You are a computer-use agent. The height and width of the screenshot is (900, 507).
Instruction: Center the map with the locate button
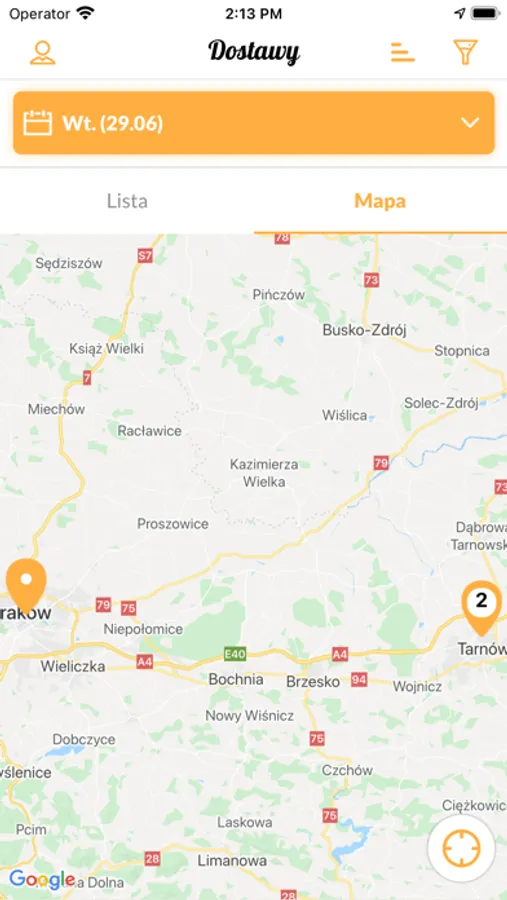(x=461, y=848)
